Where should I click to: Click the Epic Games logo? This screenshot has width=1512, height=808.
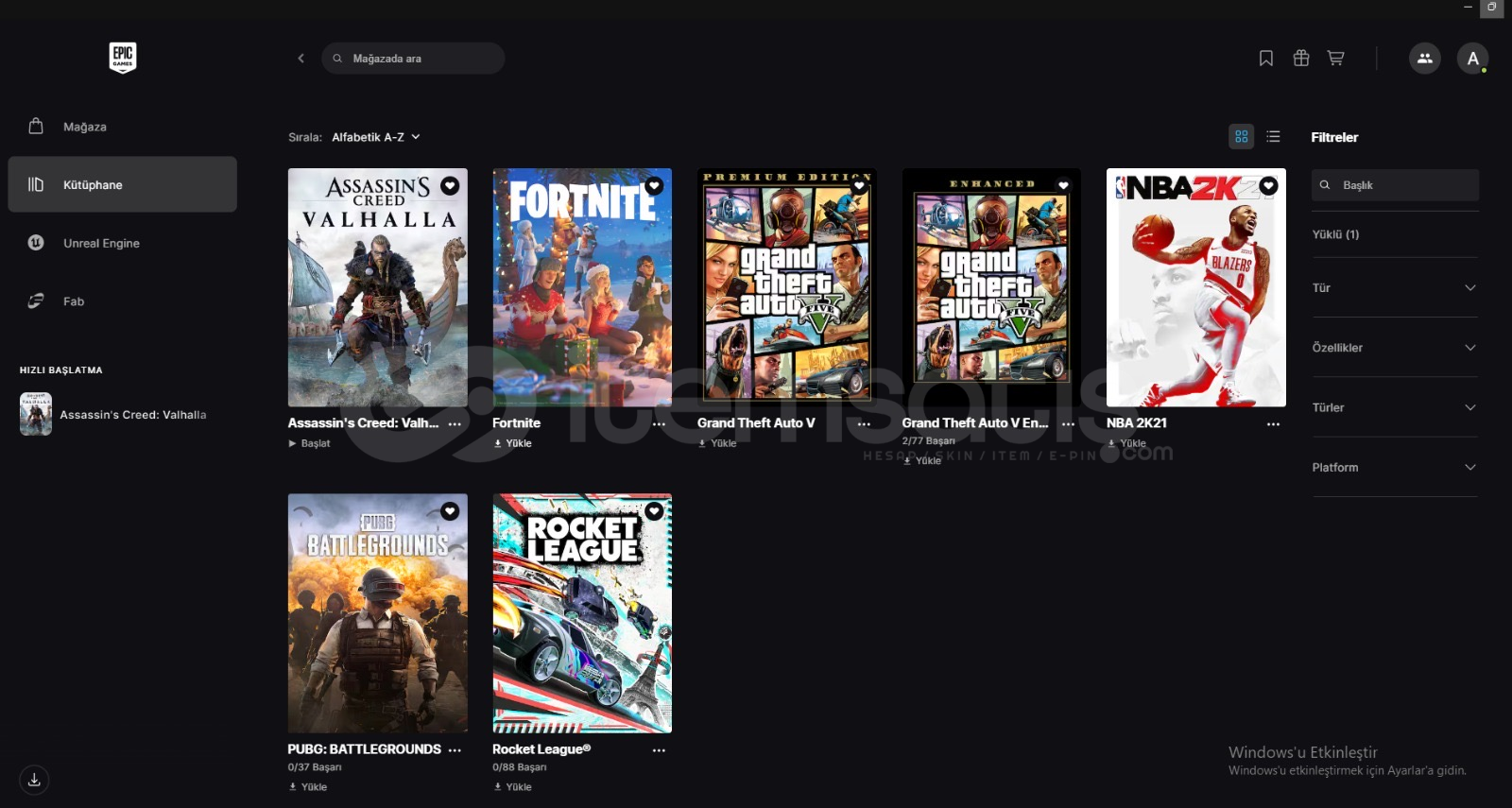123,58
